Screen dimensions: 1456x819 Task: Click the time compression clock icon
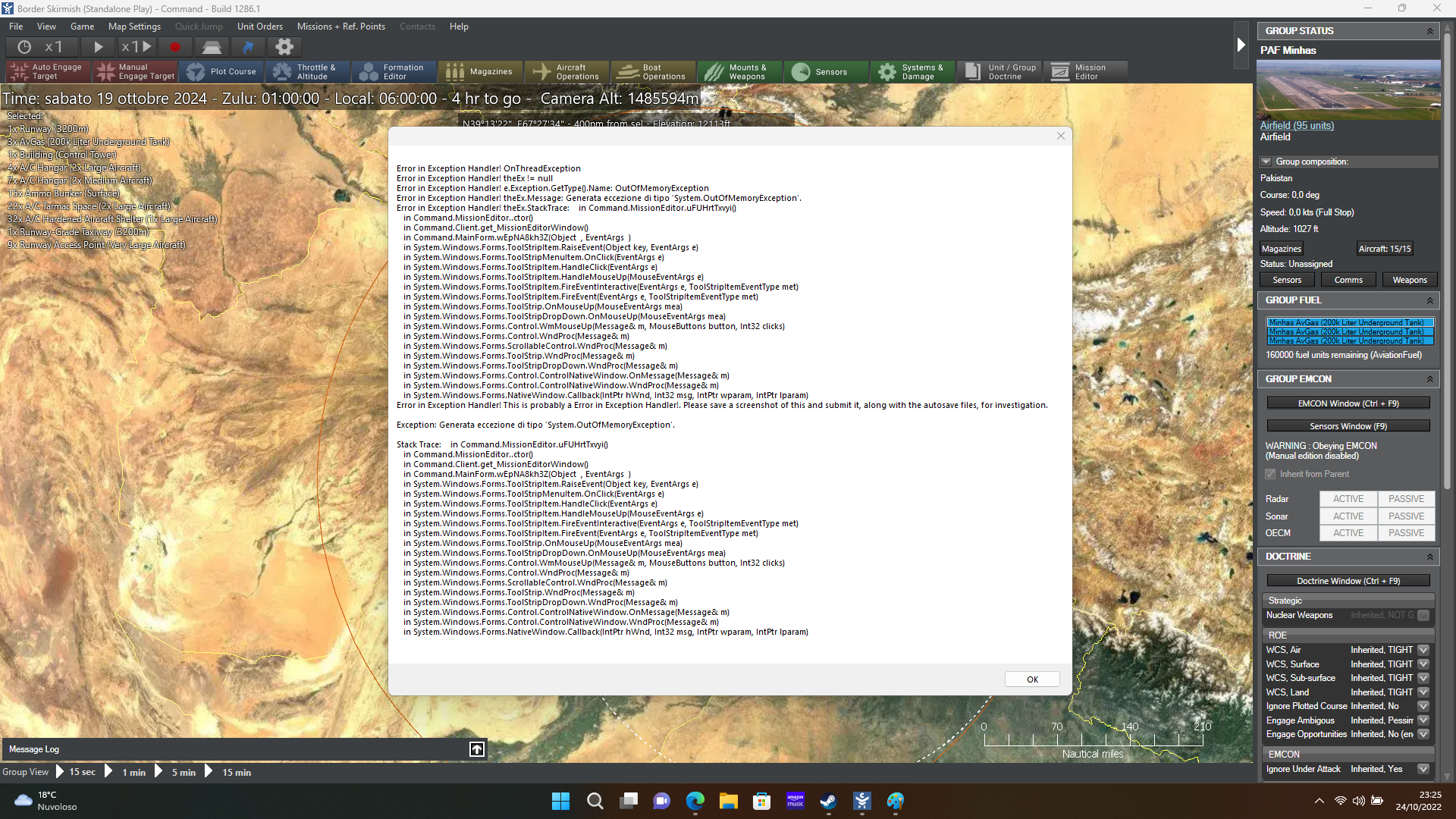(x=24, y=47)
